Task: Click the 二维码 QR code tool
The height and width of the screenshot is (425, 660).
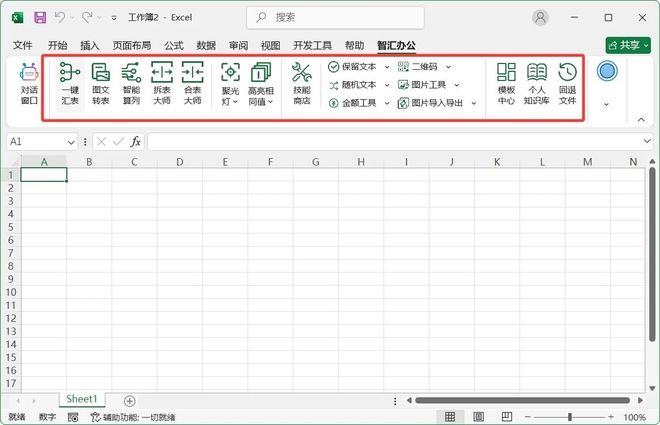Action: pyautogui.click(x=418, y=67)
